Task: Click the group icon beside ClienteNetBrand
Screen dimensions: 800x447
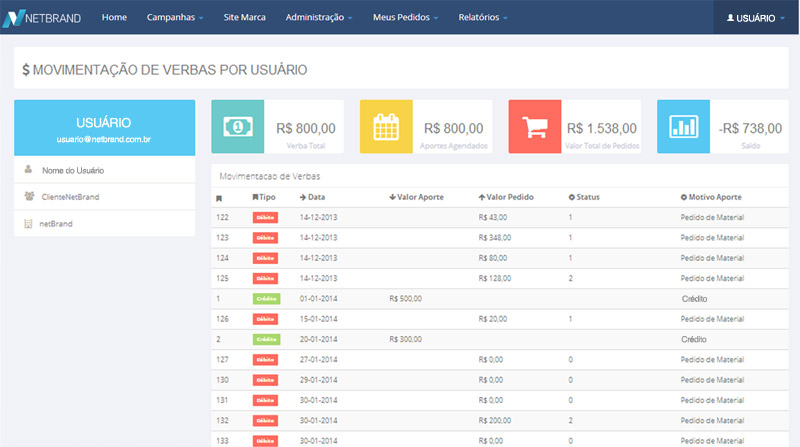Action: 29,196
